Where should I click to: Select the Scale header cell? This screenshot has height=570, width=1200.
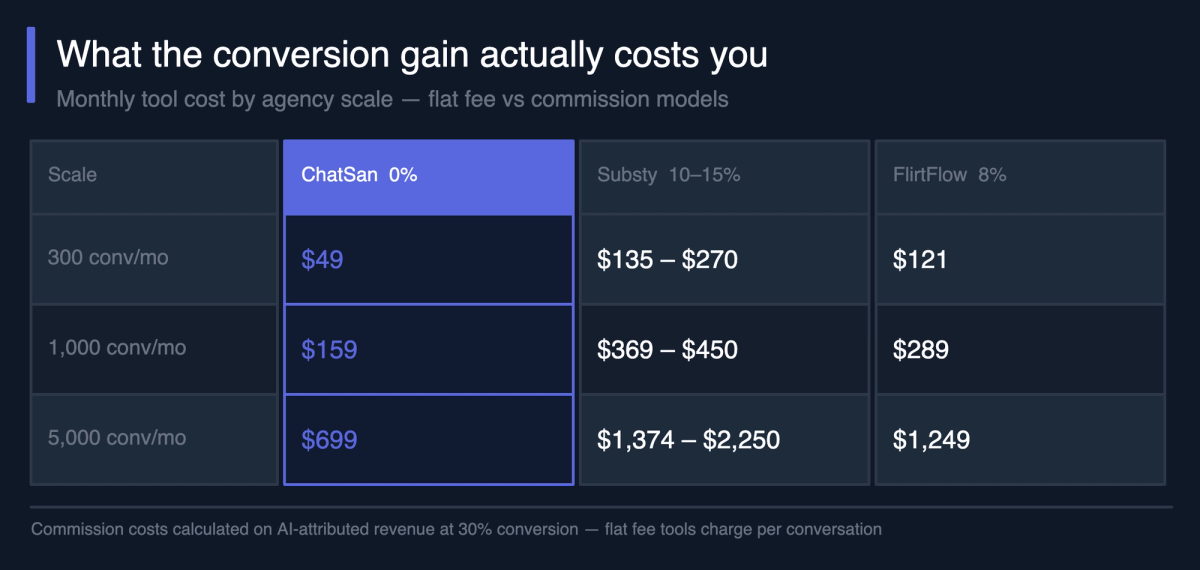pos(154,176)
